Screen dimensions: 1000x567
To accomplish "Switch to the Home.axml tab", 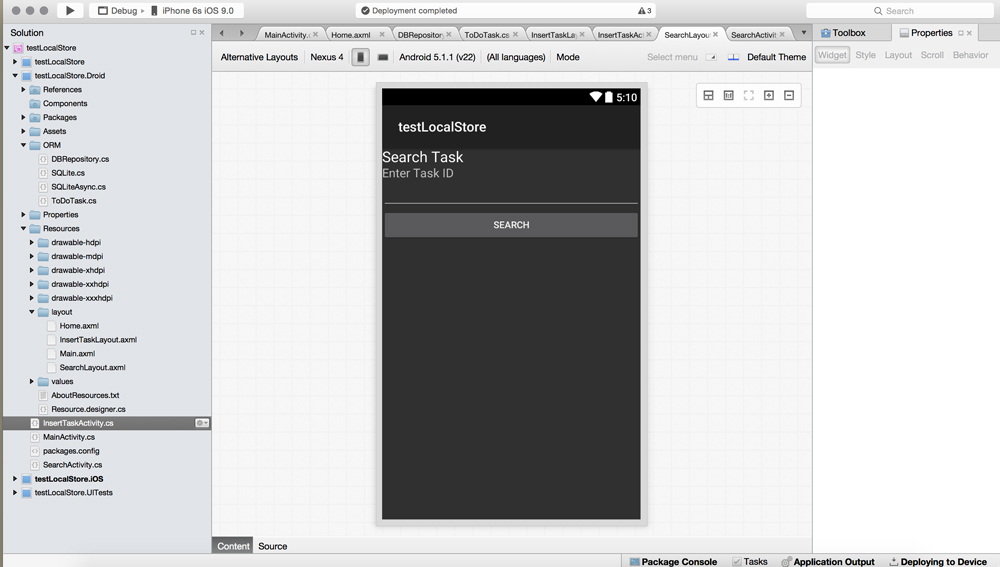I will [x=351, y=35].
